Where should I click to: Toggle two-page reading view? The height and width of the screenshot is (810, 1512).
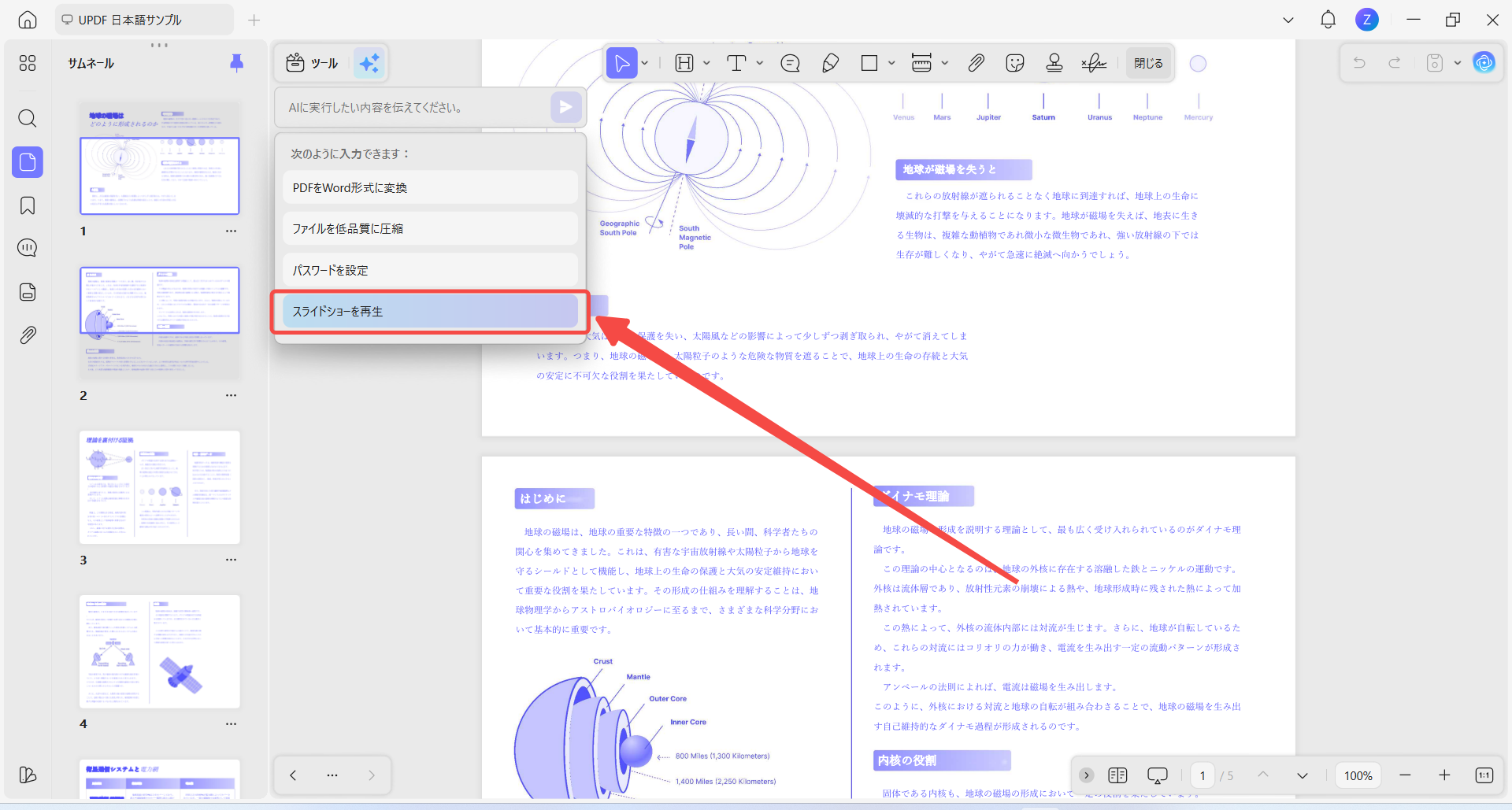pos(1117,775)
